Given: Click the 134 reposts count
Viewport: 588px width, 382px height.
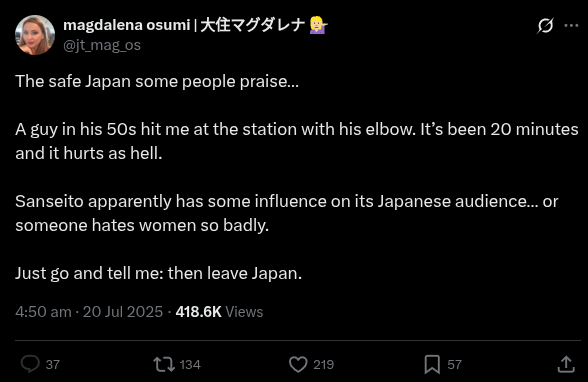Looking at the screenshot, I should pyautogui.click(x=190, y=364).
